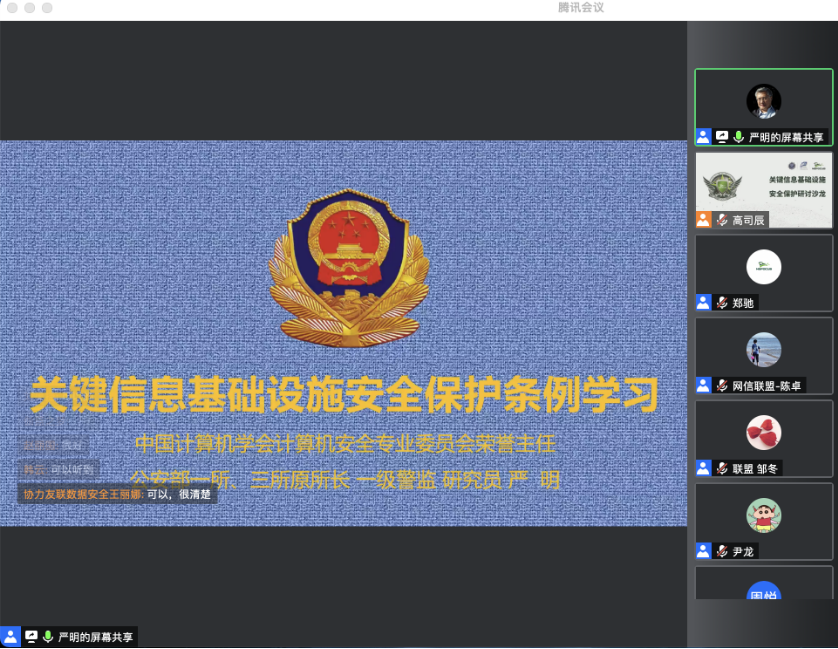This screenshot has height=649, width=838.
Task: Mute 联盟 邹冬's microphone
Action: [x=721, y=469]
